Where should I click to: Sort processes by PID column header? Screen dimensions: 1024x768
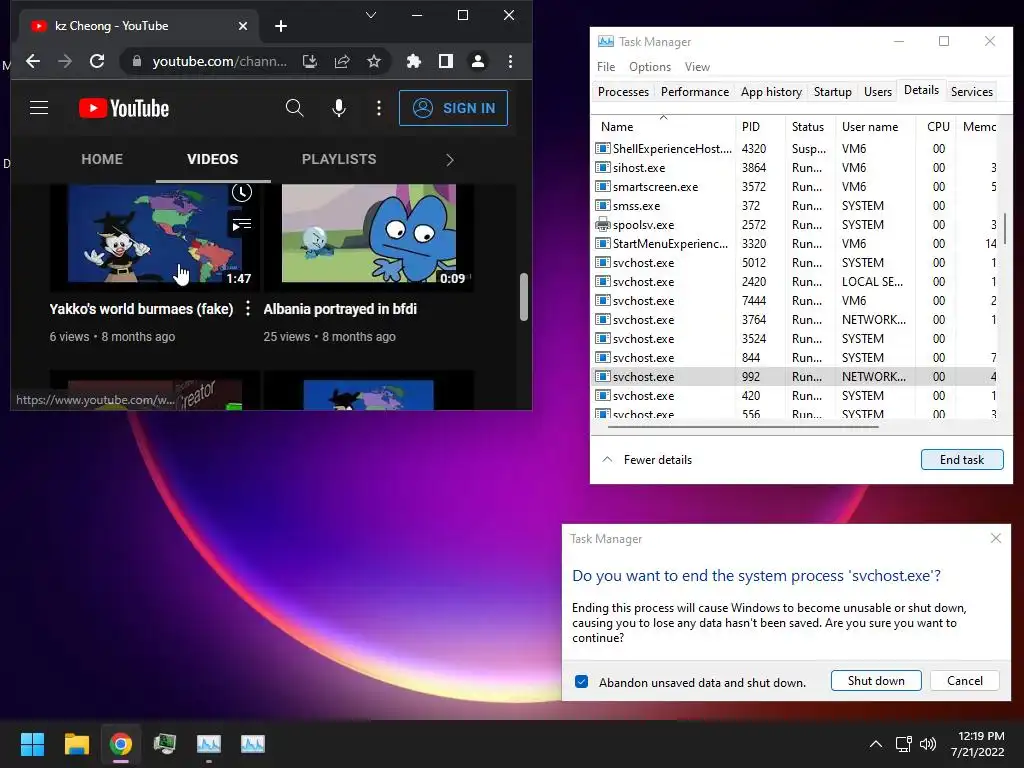point(760,126)
